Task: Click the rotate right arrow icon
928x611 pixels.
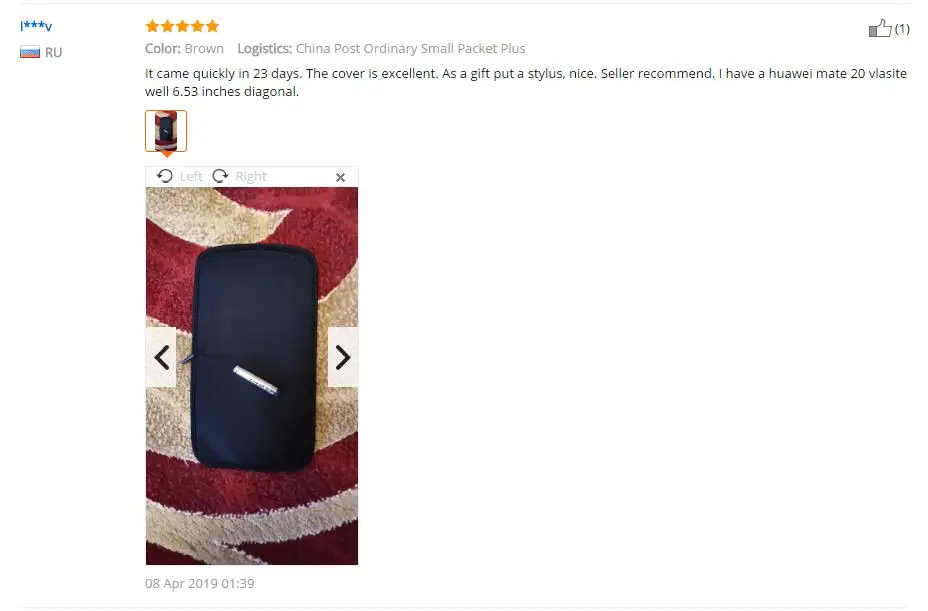Action: (220, 176)
